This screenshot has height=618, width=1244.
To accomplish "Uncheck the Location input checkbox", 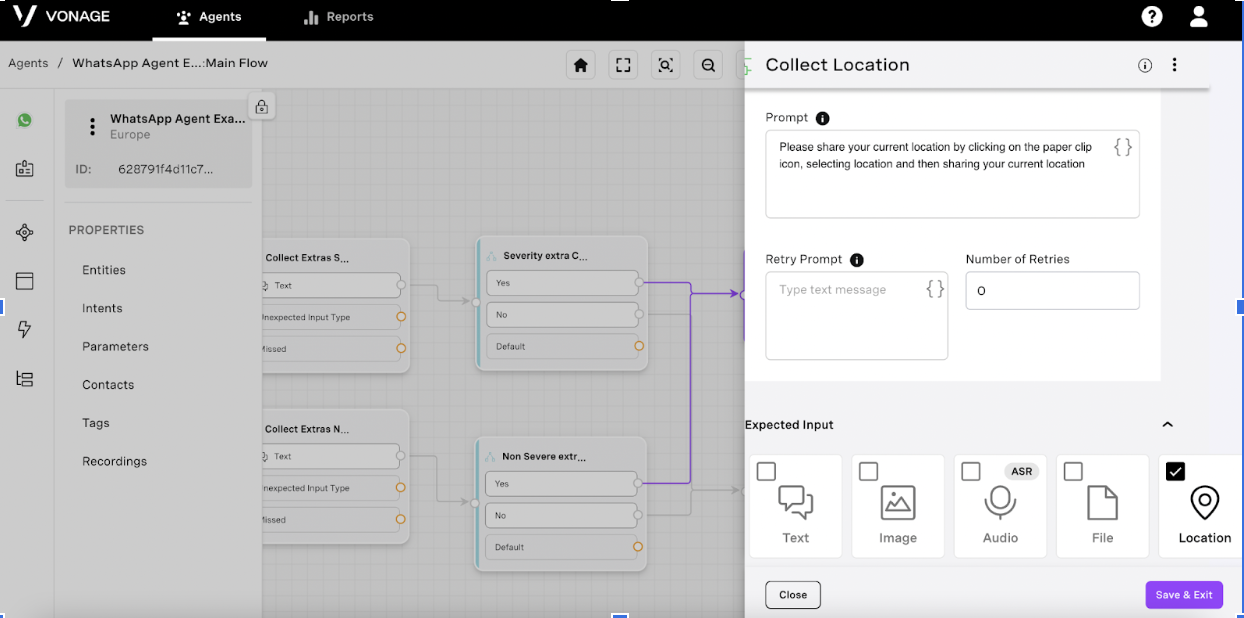I will click(x=1176, y=471).
